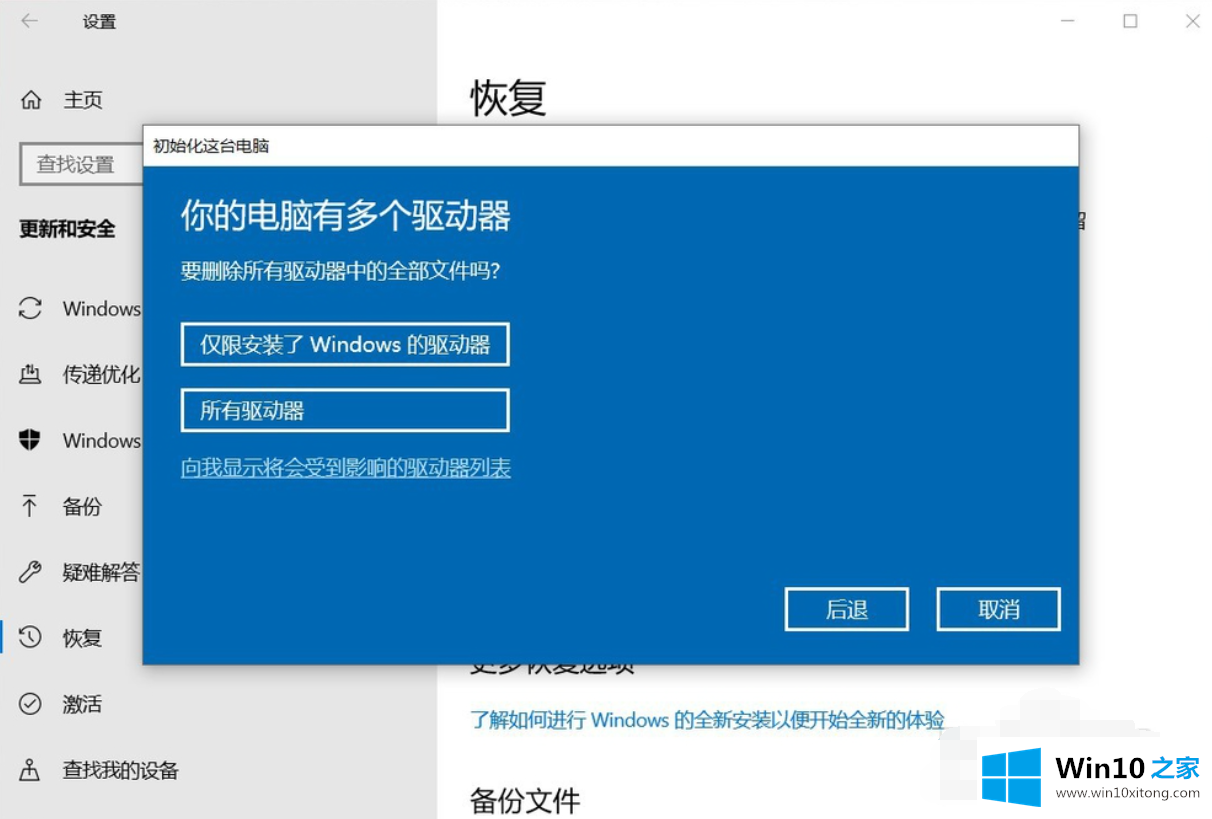1212x819 pixels.
Task: Click the Troubleshoot wrench icon
Action: (31, 572)
